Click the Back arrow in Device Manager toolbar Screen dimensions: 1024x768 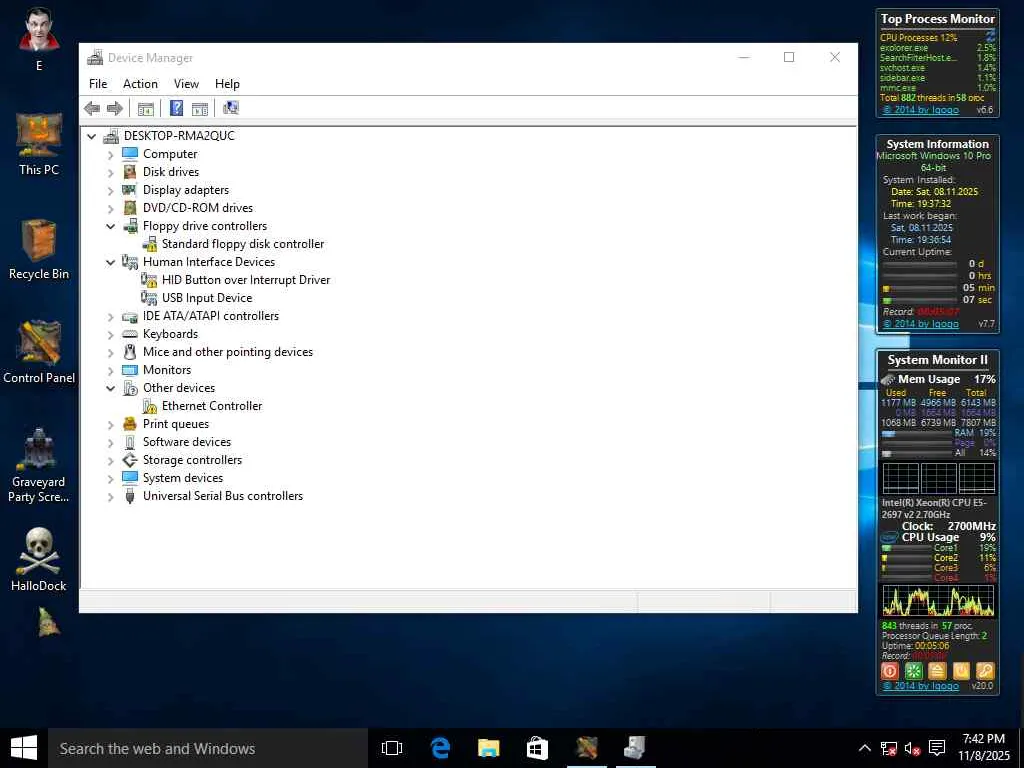(x=92, y=108)
